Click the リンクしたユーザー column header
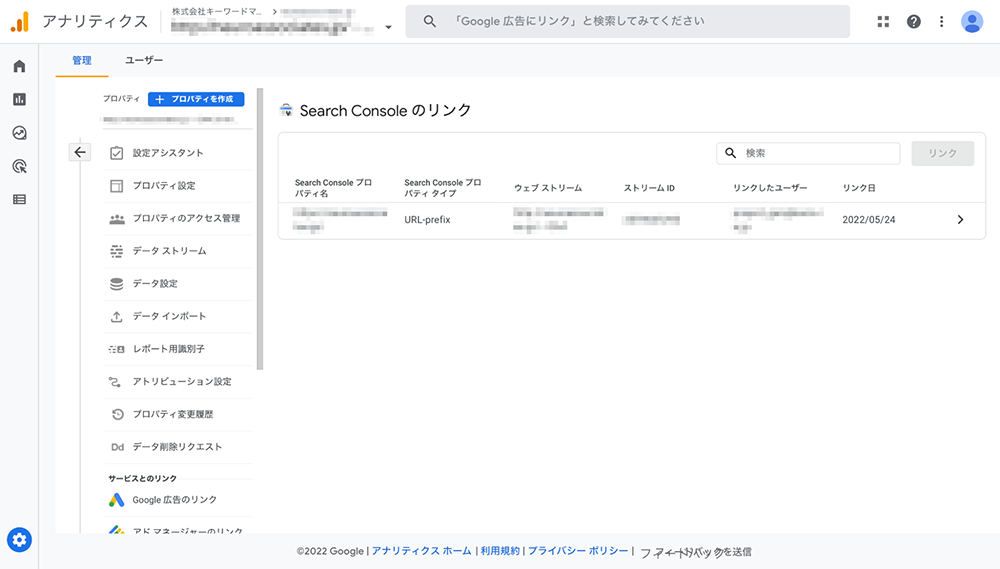The height and width of the screenshot is (569, 1000). click(x=770, y=188)
